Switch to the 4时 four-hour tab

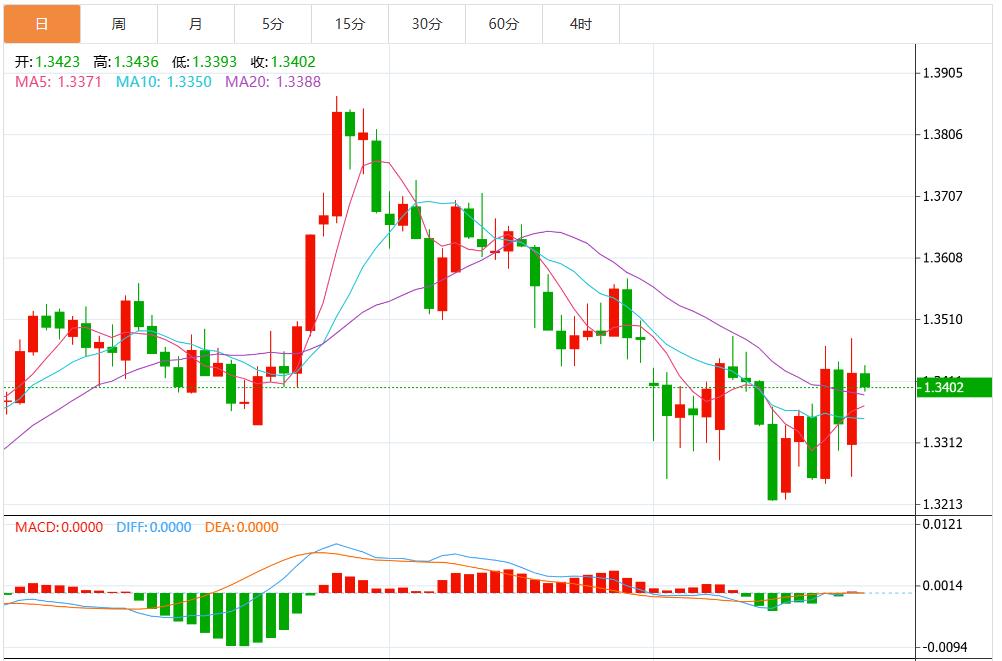pos(581,24)
